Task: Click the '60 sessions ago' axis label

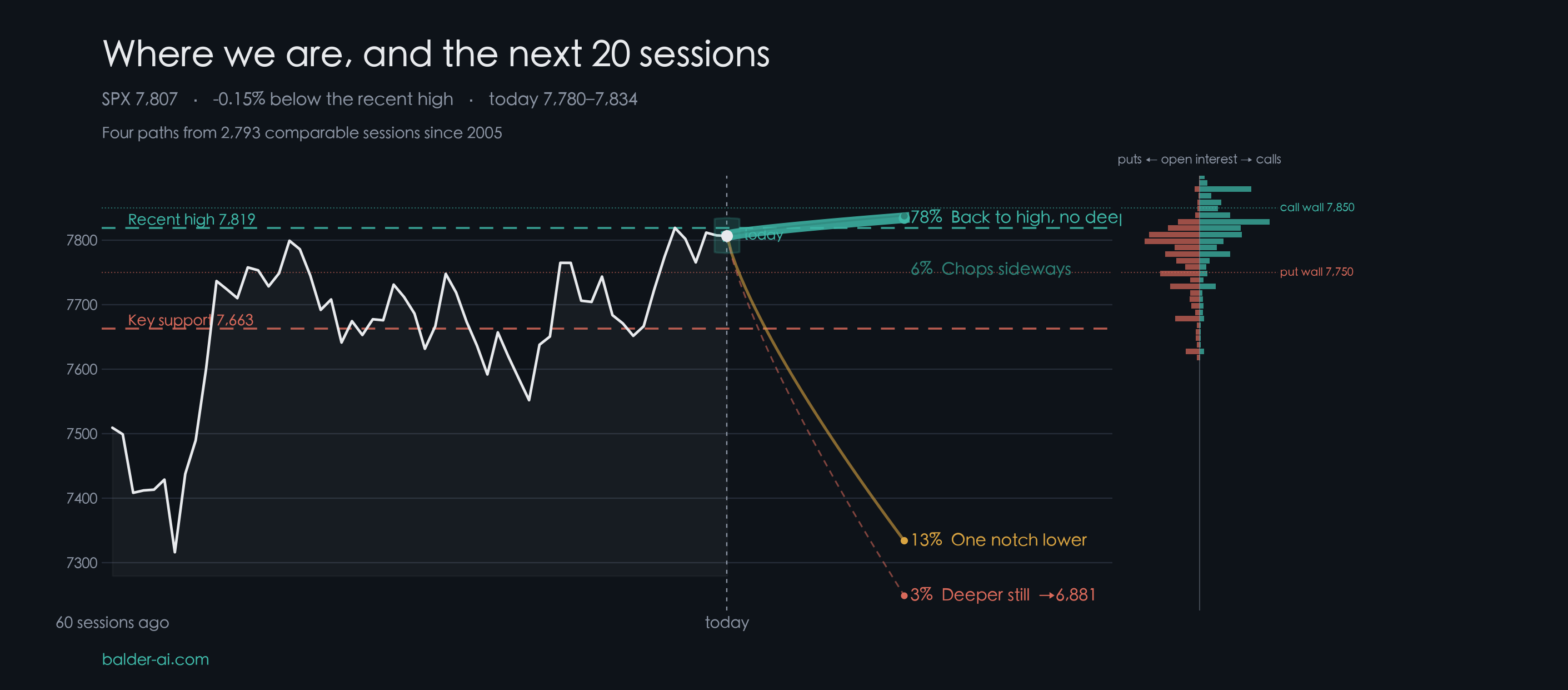Action: (x=113, y=622)
